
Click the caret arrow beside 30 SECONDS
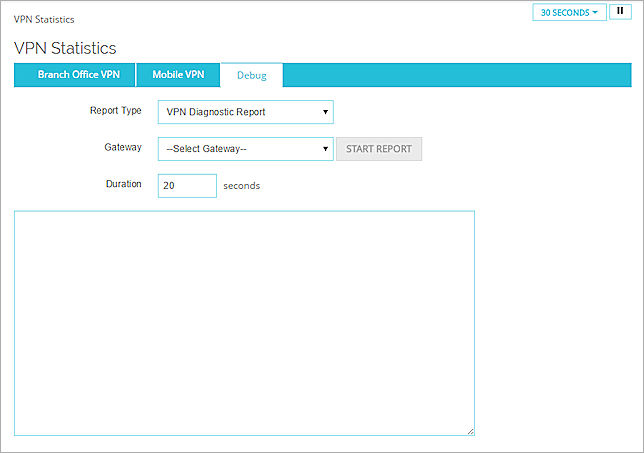click(595, 13)
